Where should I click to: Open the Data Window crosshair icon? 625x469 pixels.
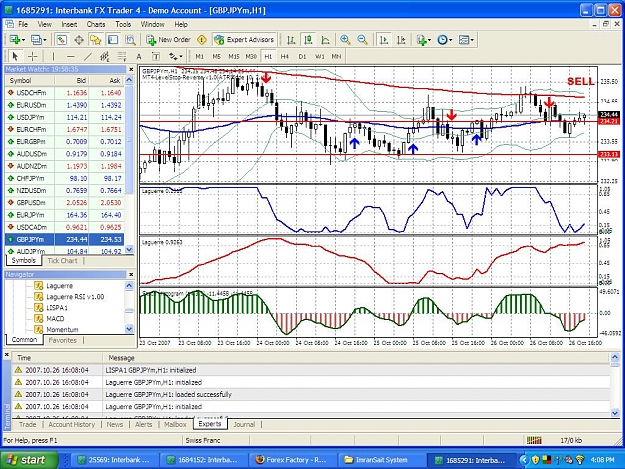79,40
